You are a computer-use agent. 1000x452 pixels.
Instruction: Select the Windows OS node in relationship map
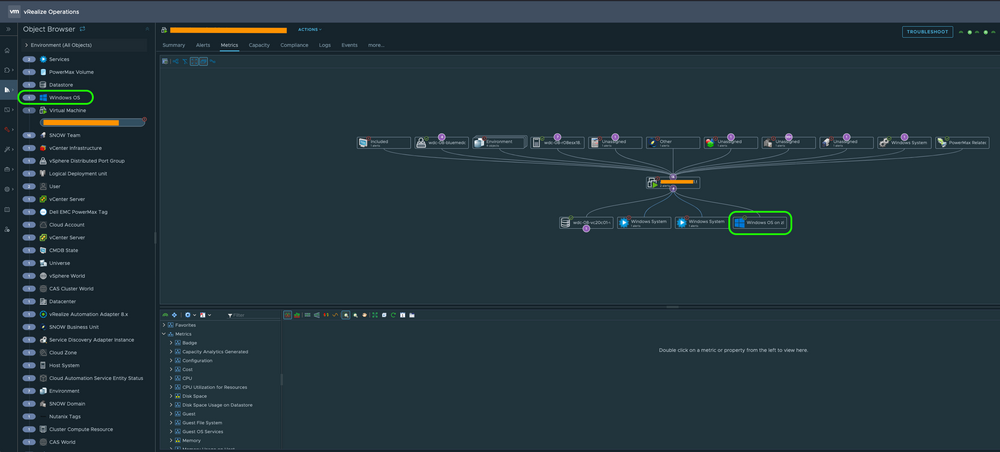(x=760, y=222)
